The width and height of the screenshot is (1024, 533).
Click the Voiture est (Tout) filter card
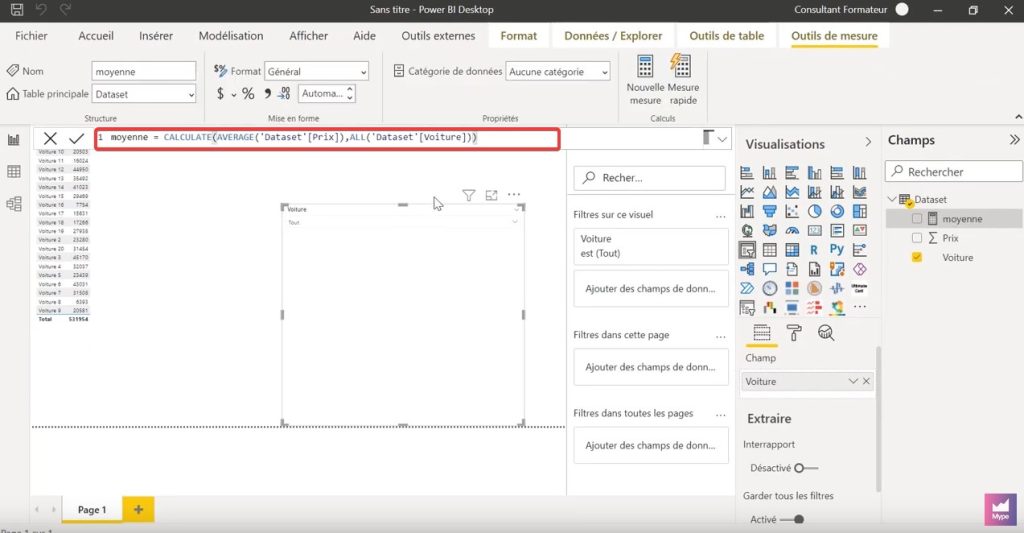click(651, 246)
